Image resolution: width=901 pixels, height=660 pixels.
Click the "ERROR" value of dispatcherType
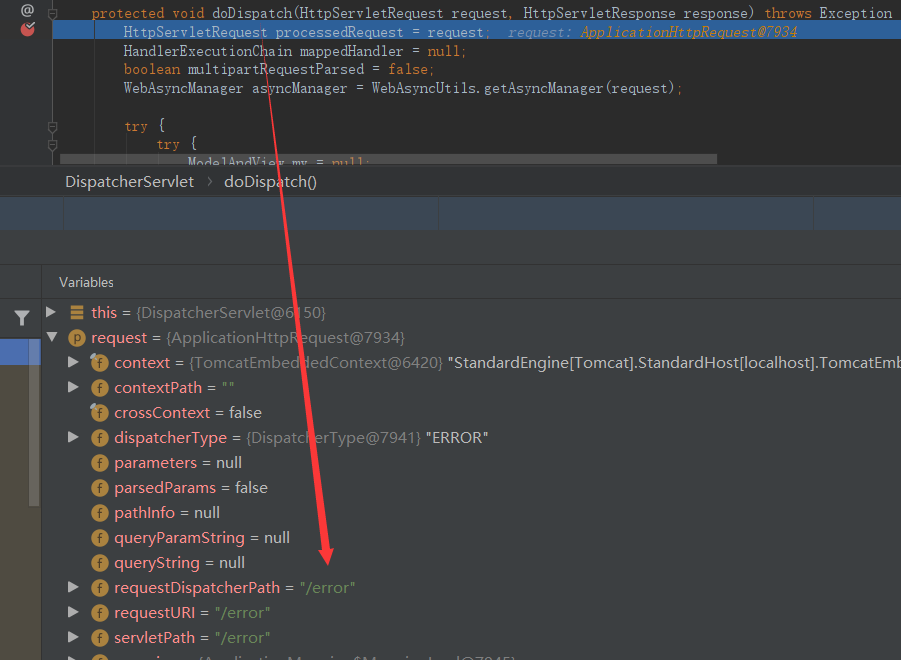click(x=457, y=438)
